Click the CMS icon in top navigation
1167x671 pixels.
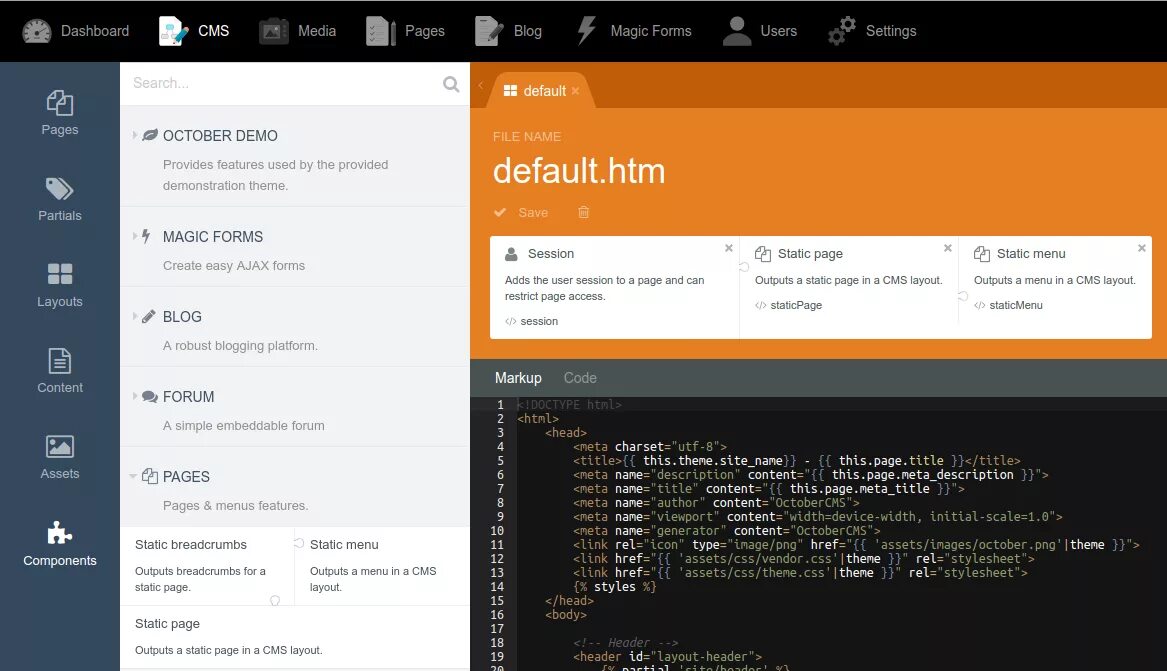tap(173, 31)
